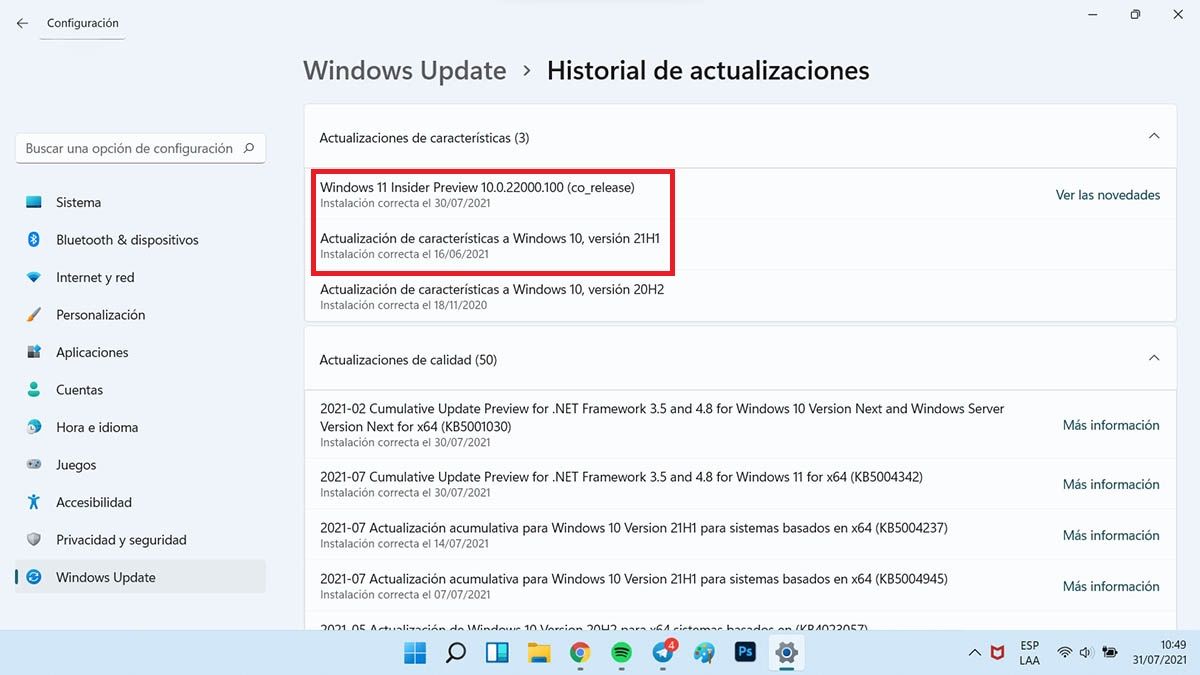Click the magnifier icon in the settings search box
This screenshot has width=1200, height=675.
coord(249,148)
